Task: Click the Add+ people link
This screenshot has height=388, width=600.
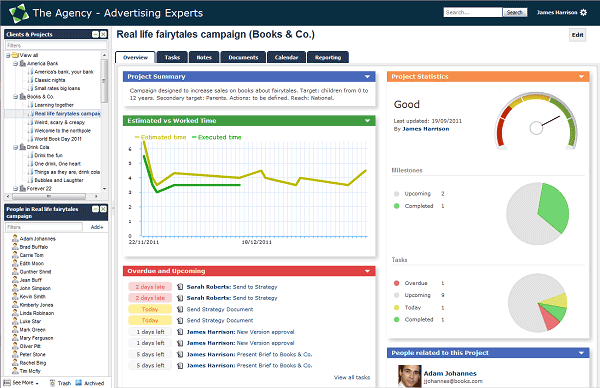Action: click(97, 227)
